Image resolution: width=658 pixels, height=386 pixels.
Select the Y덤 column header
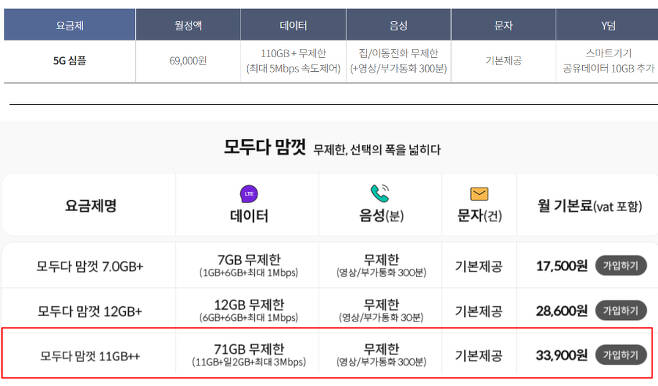(607, 25)
